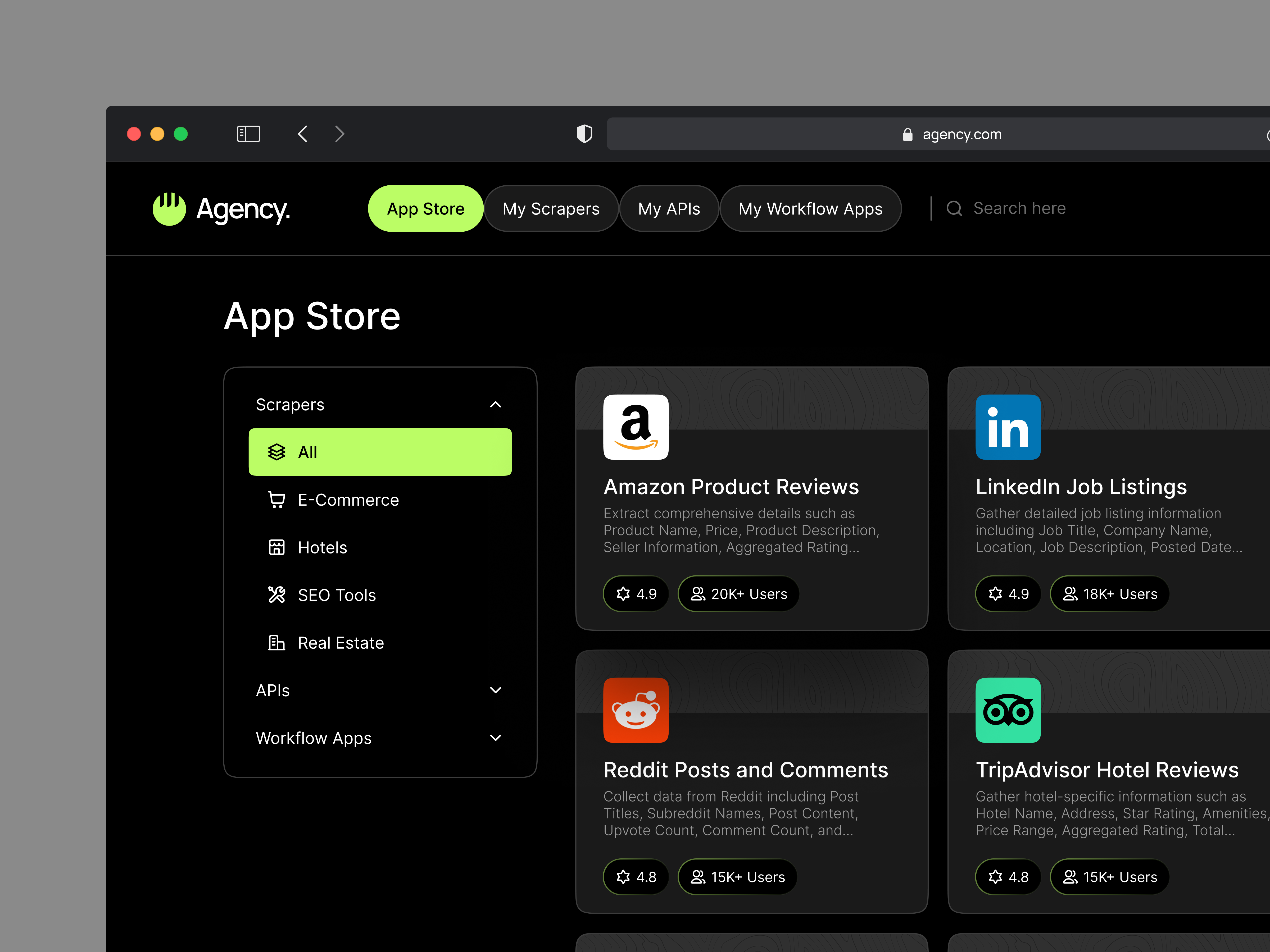Select the E-Commerce shopping cart icon
The image size is (1270, 952).
coord(277,499)
